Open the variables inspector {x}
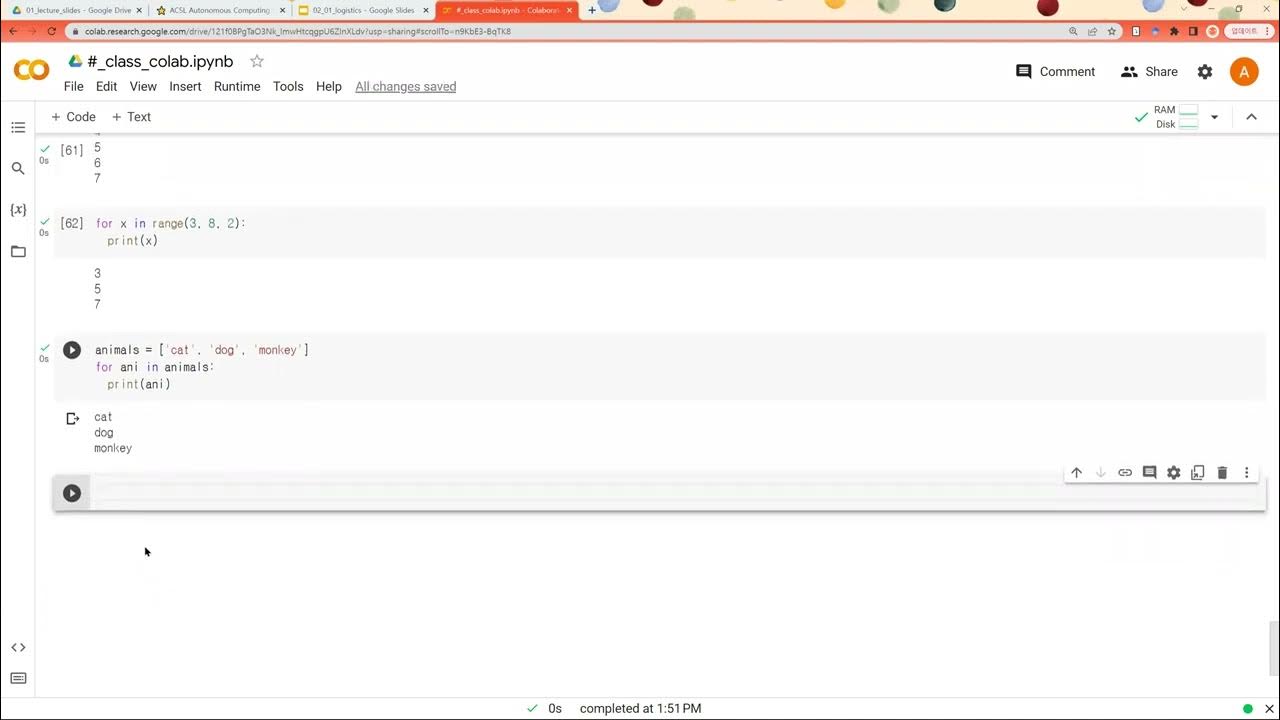 (x=18, y=209)
